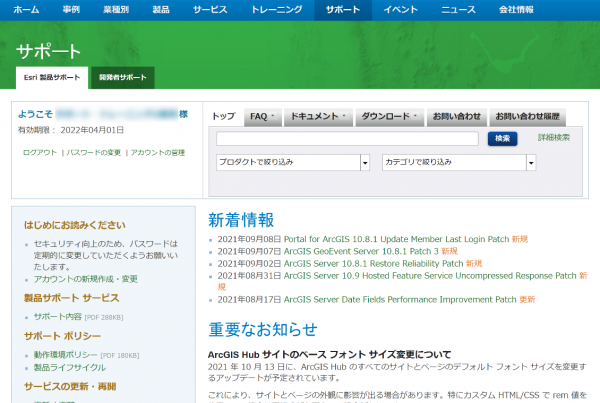The image size is (600, 403).
Task: Open the プロダクトで絞り込み dropdown
Action: [293, 162]
